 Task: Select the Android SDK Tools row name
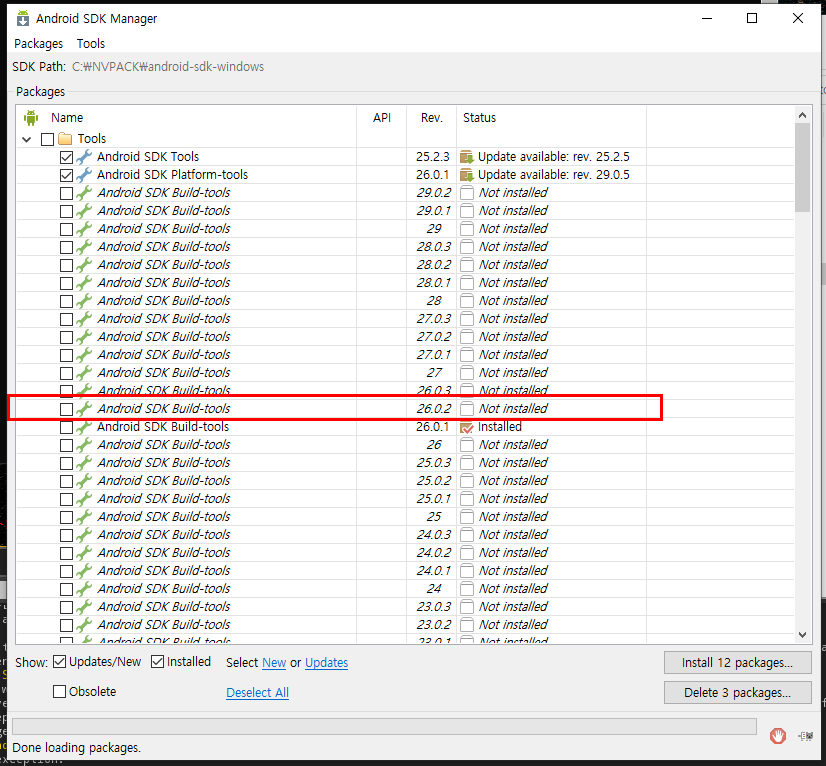pos(148,157)
